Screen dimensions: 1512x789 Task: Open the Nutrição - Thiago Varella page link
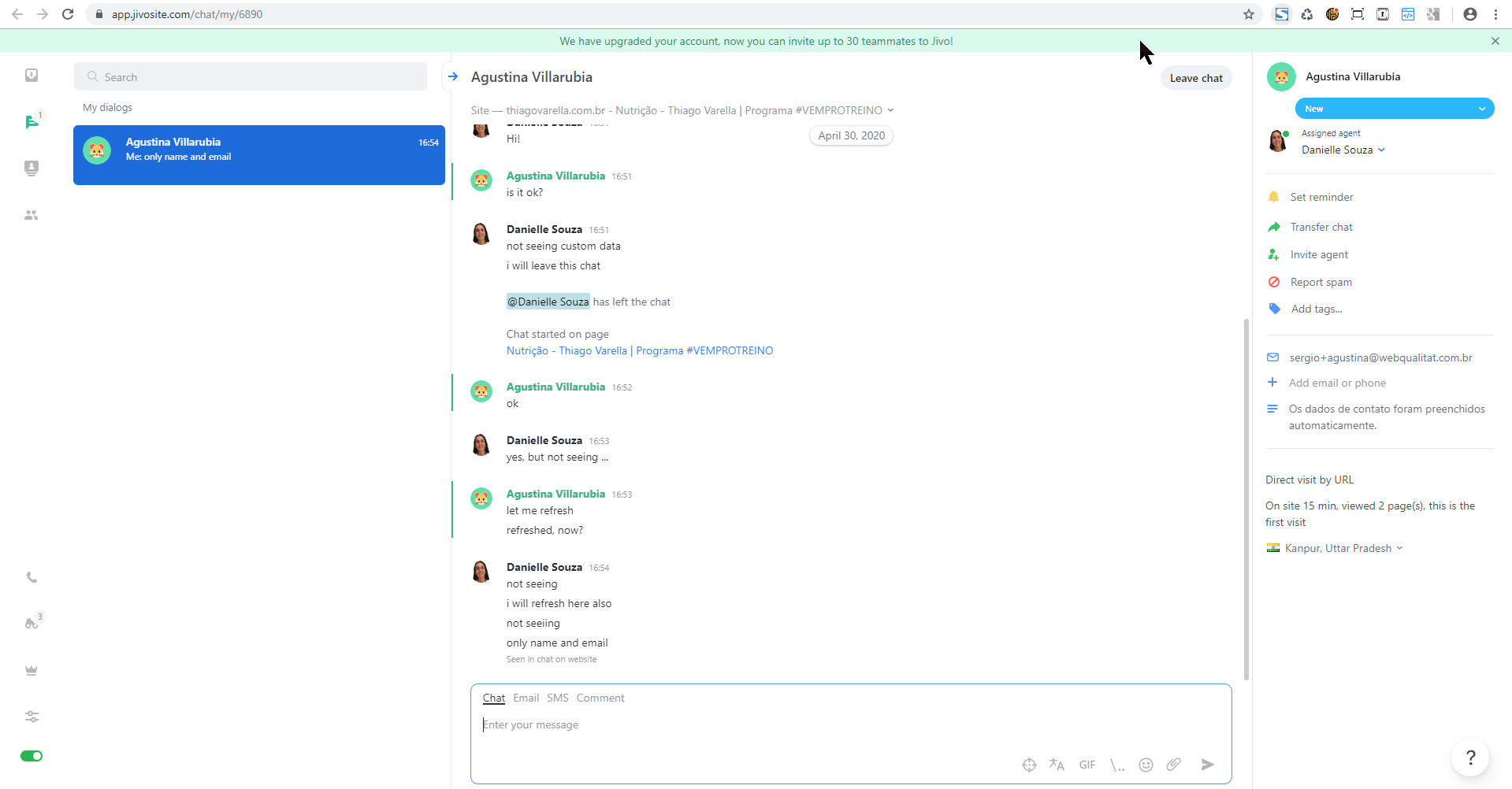[640, 350]
